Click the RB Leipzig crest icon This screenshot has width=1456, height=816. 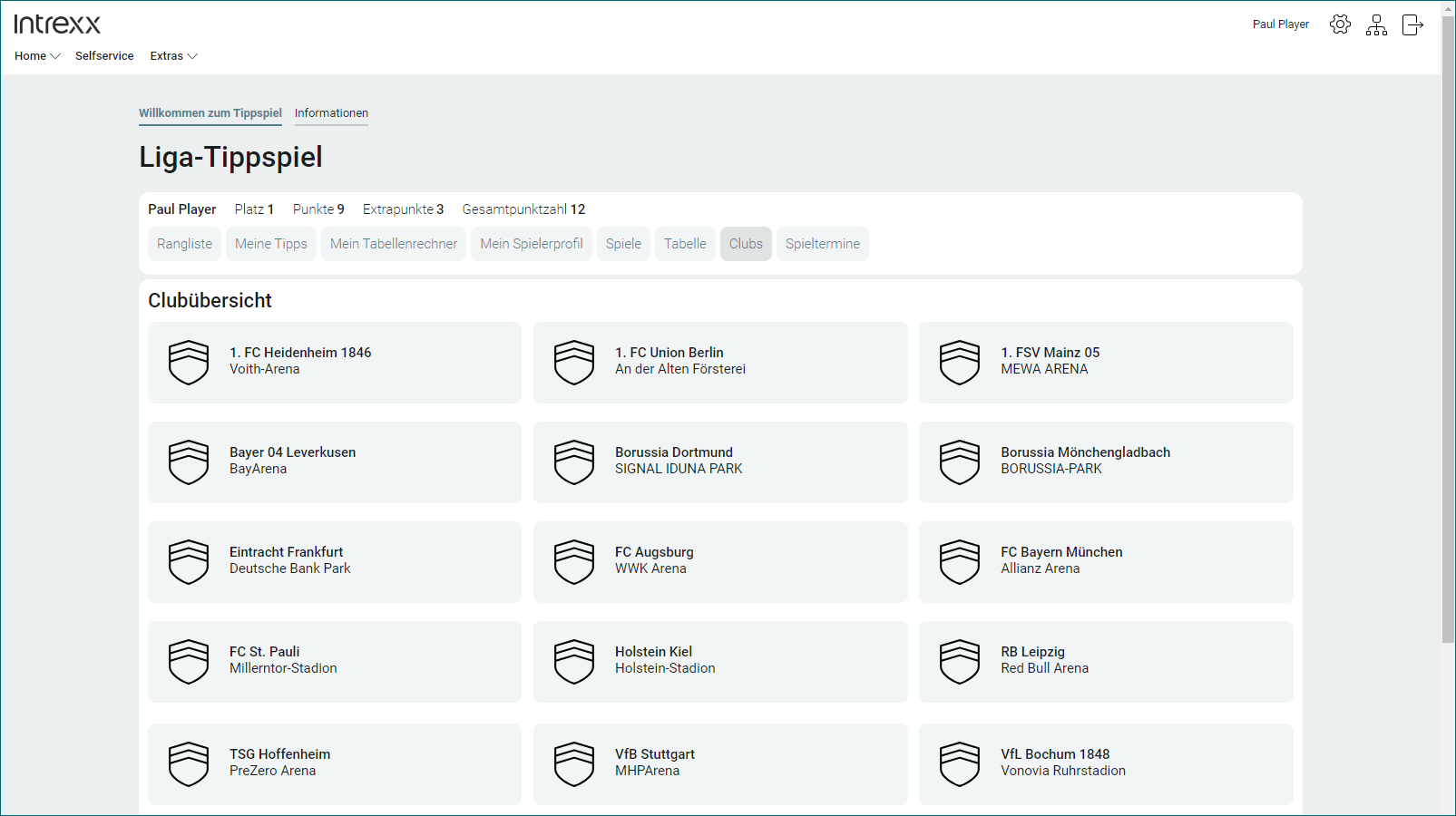click(x=960, y=662)
